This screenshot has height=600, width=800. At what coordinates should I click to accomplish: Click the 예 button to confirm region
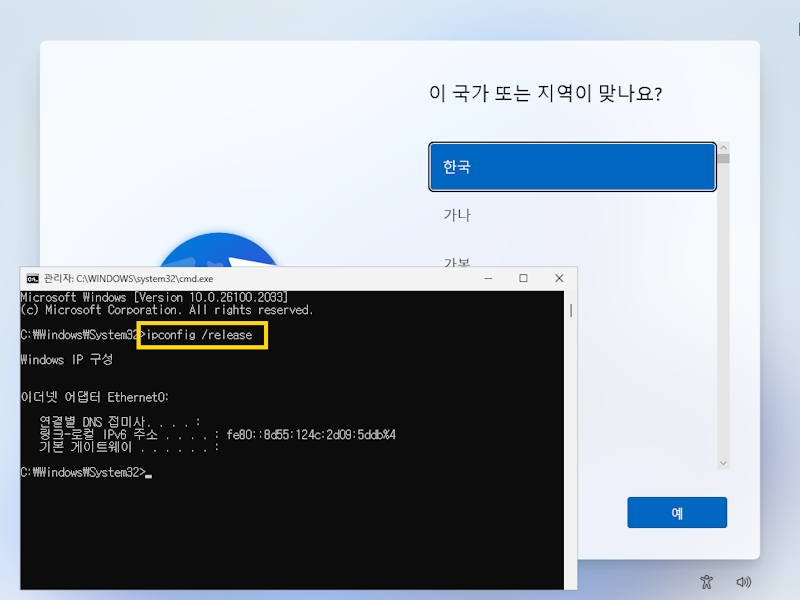coord(677,512)
